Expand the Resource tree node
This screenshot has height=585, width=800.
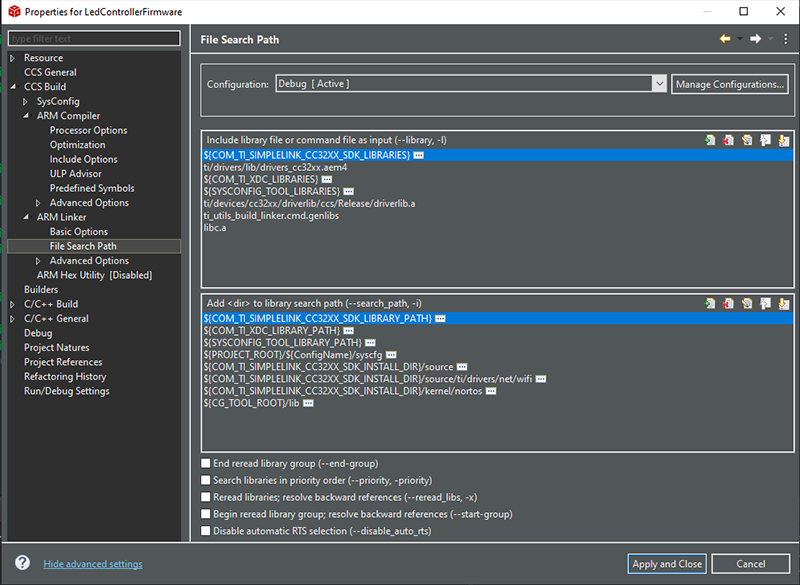(12, 58)
